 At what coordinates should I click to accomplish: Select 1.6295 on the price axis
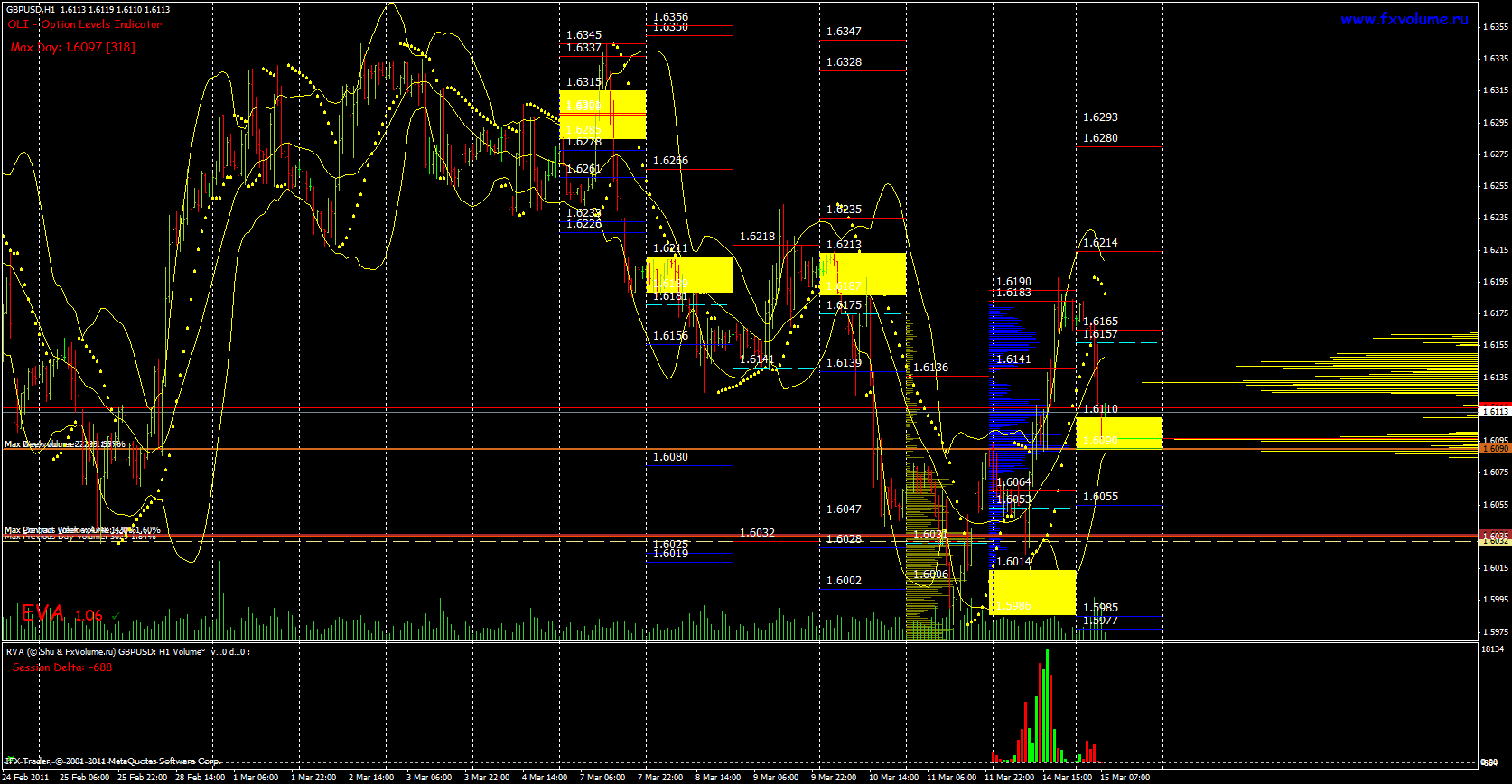pos(1496,123)
